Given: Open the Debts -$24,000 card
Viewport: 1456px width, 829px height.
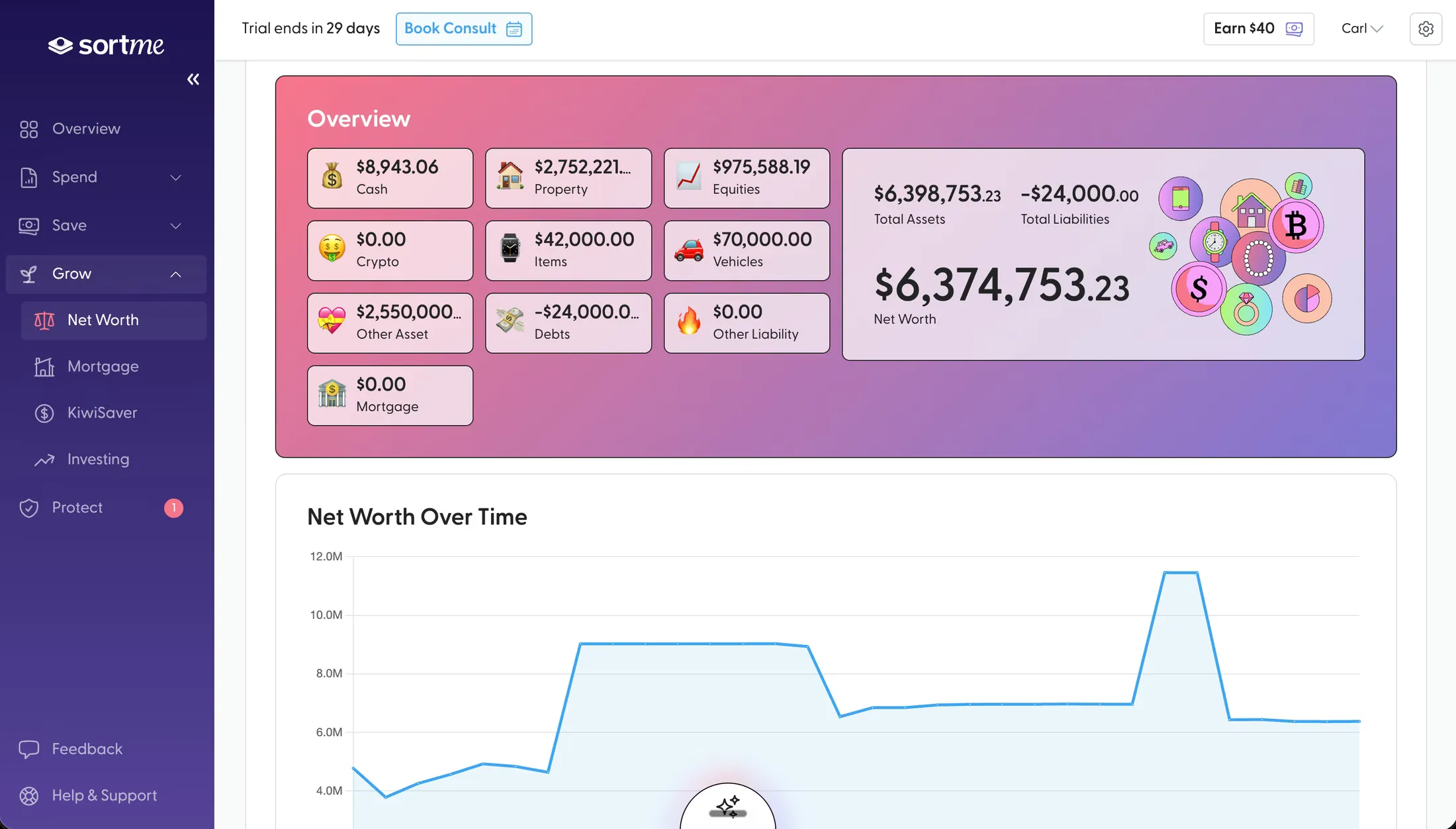Looking at the screenshot, I should 569,323.
